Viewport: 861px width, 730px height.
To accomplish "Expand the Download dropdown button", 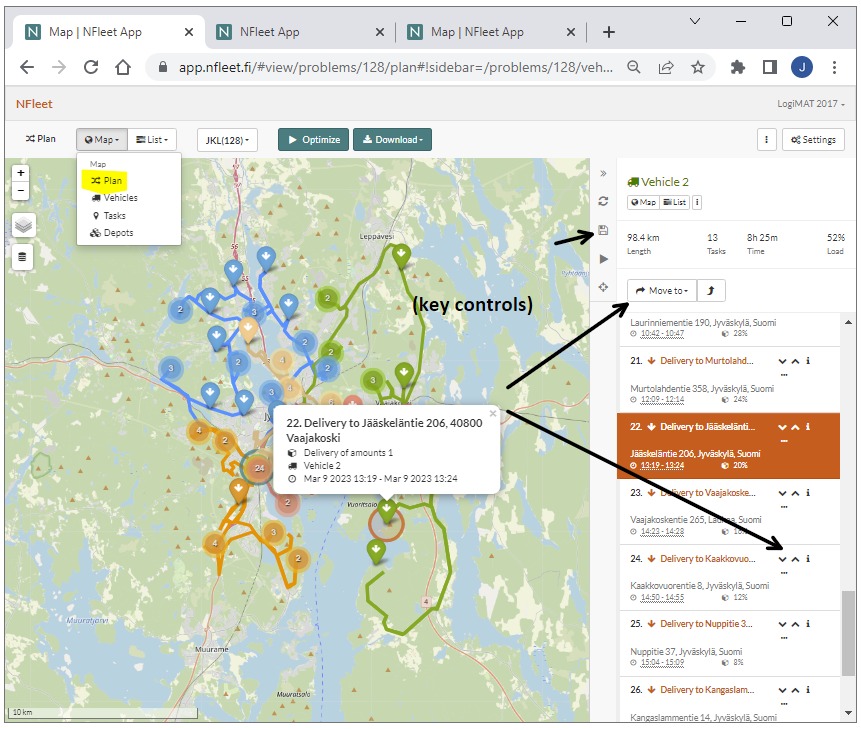I will [393, 140].
